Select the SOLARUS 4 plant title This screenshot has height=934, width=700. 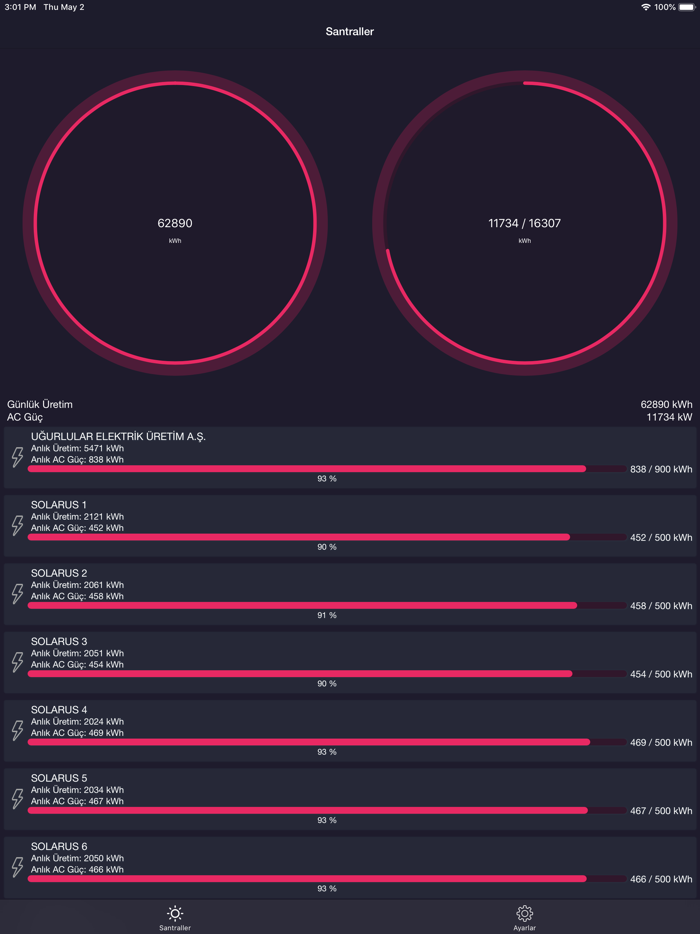(x=59, y=710)
